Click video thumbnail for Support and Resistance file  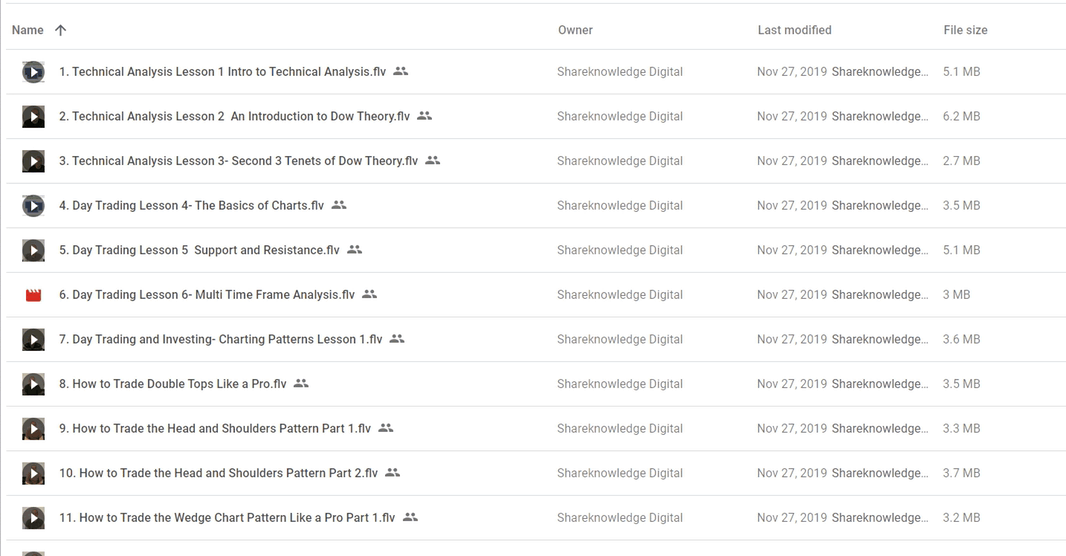(33, 250)
